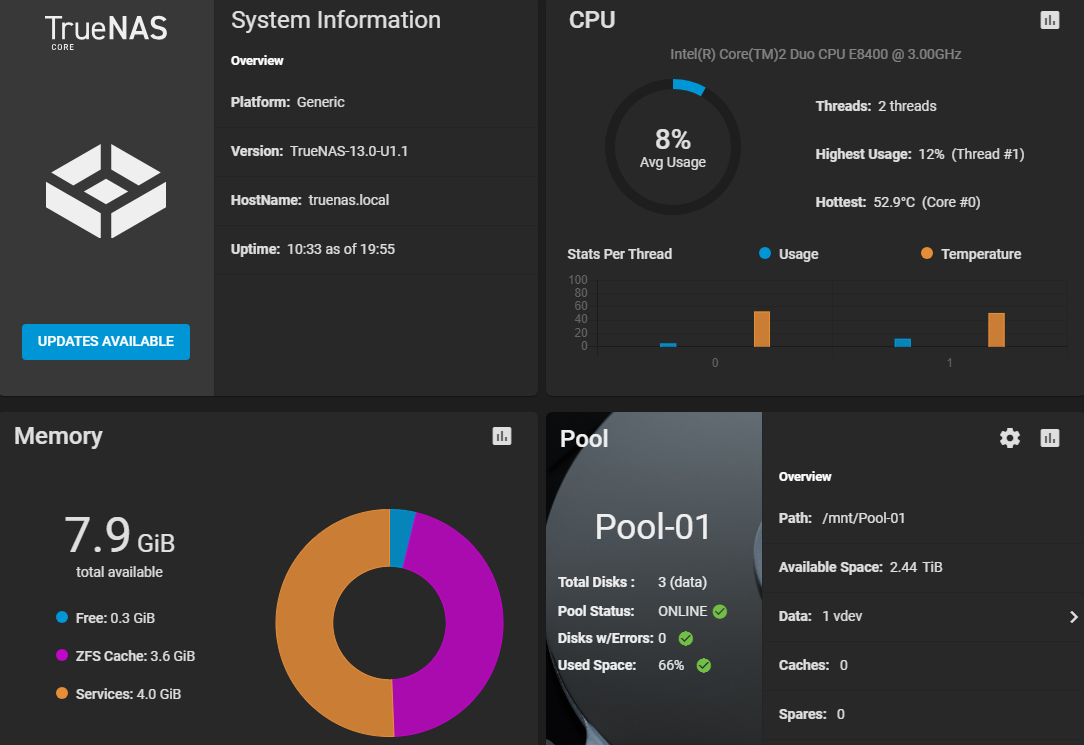Toggle the Usage legend in CPU chart
The height and width of the screenshot is (745, 1084).
pos(789,254)
